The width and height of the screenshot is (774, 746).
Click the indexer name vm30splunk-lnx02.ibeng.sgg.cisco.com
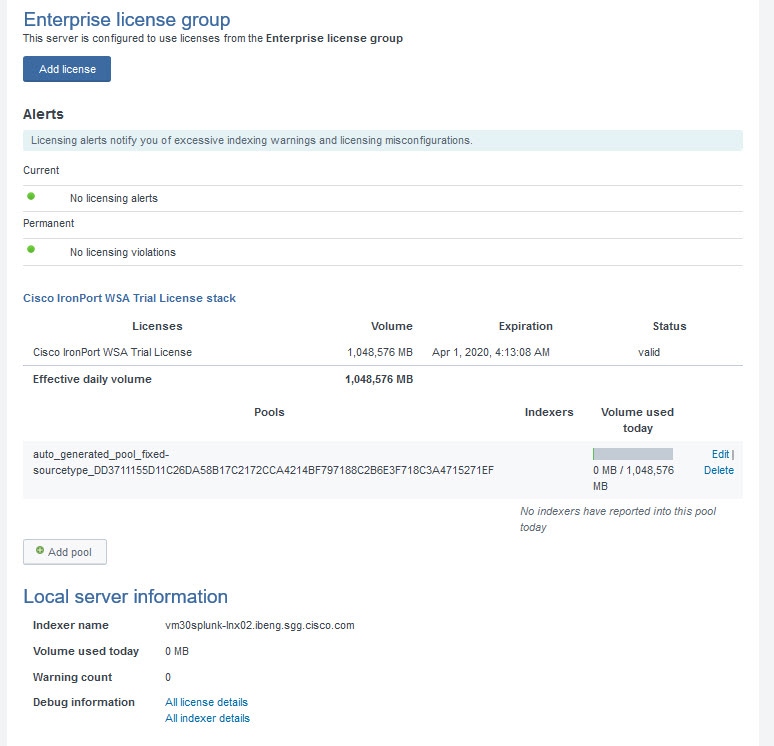[260, 625]
